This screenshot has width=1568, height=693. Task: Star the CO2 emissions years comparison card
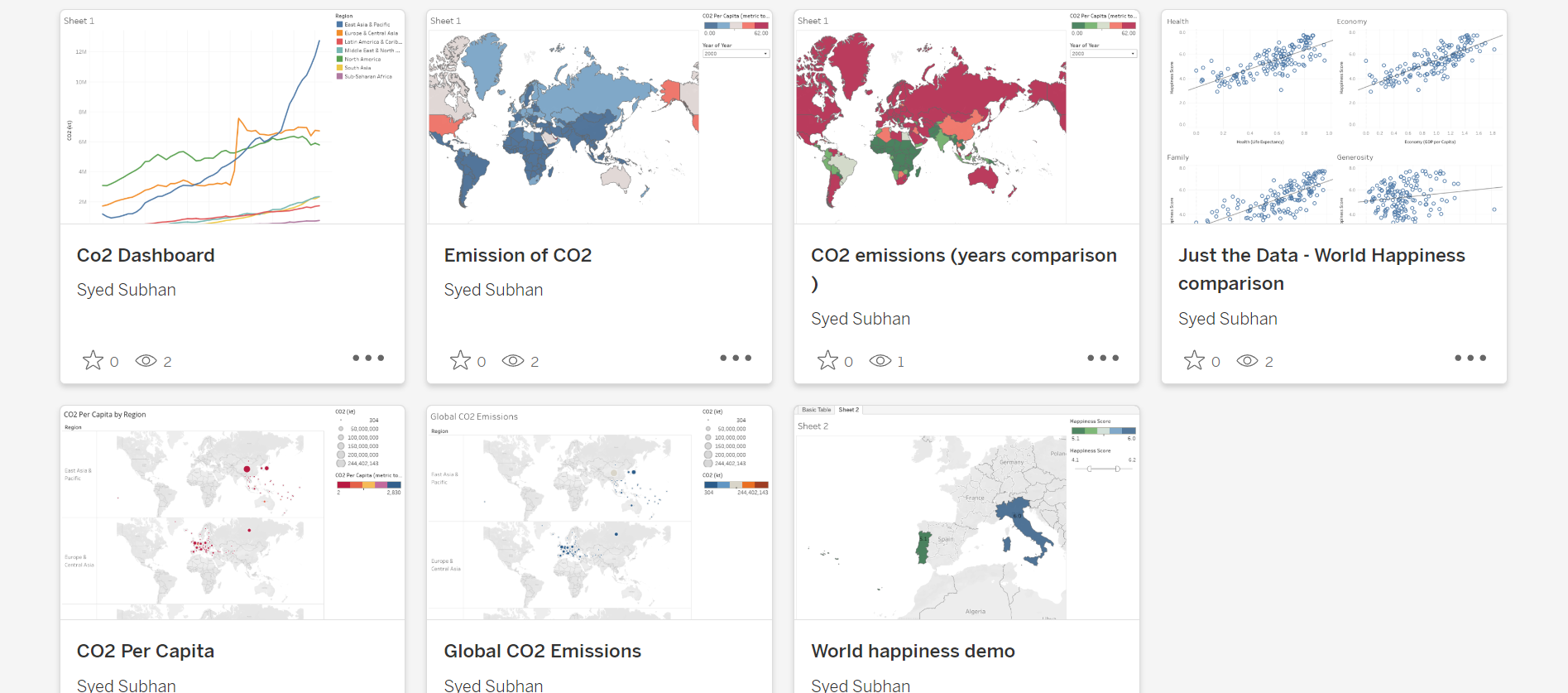coord(827,360)
